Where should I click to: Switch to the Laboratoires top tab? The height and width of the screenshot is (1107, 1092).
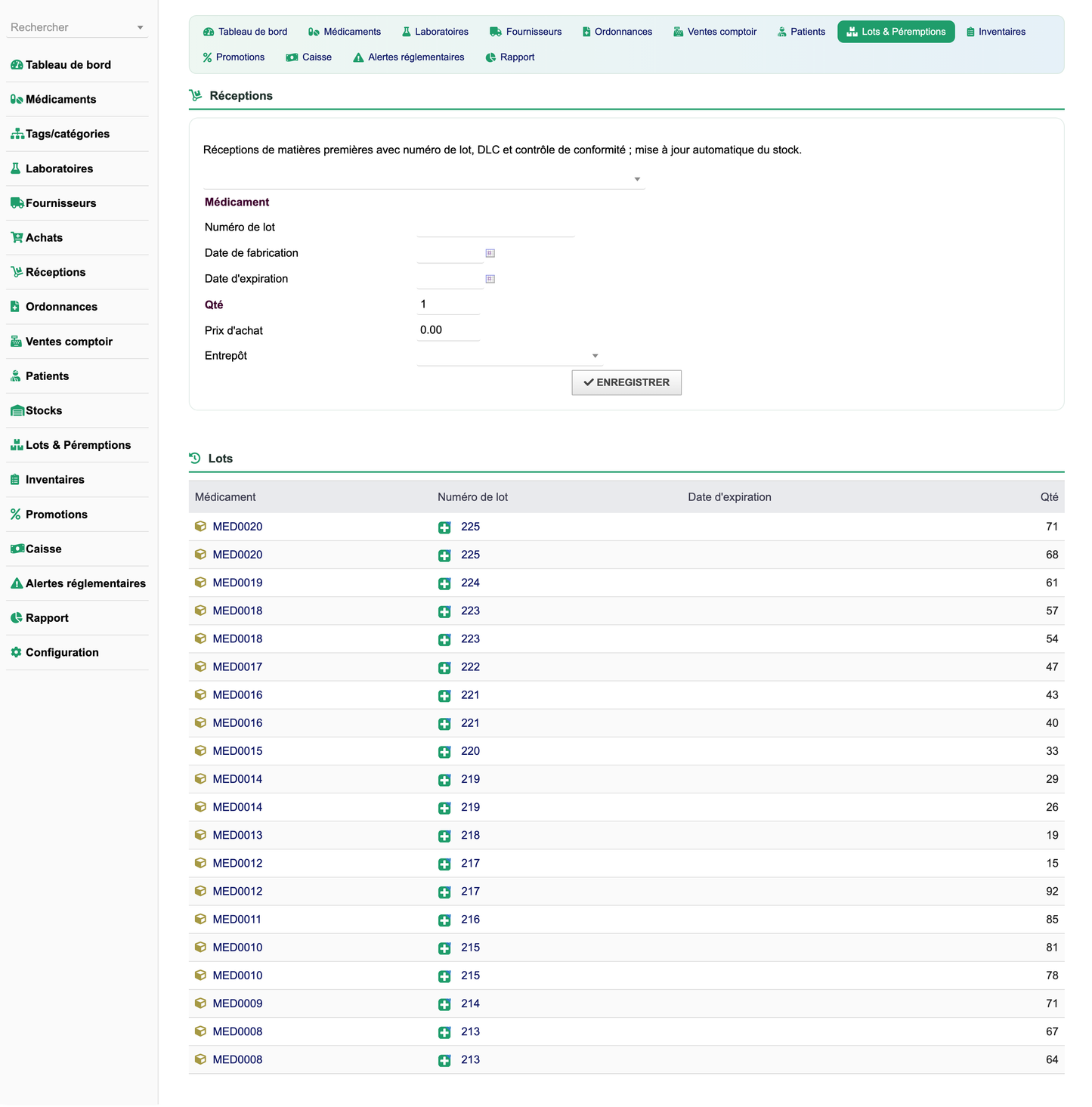click(x=435, y=32)
